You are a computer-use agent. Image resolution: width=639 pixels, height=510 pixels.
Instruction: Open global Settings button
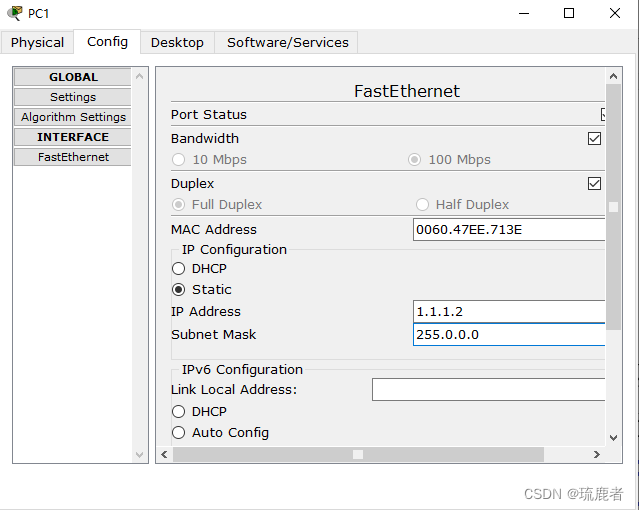click(73, 97)
